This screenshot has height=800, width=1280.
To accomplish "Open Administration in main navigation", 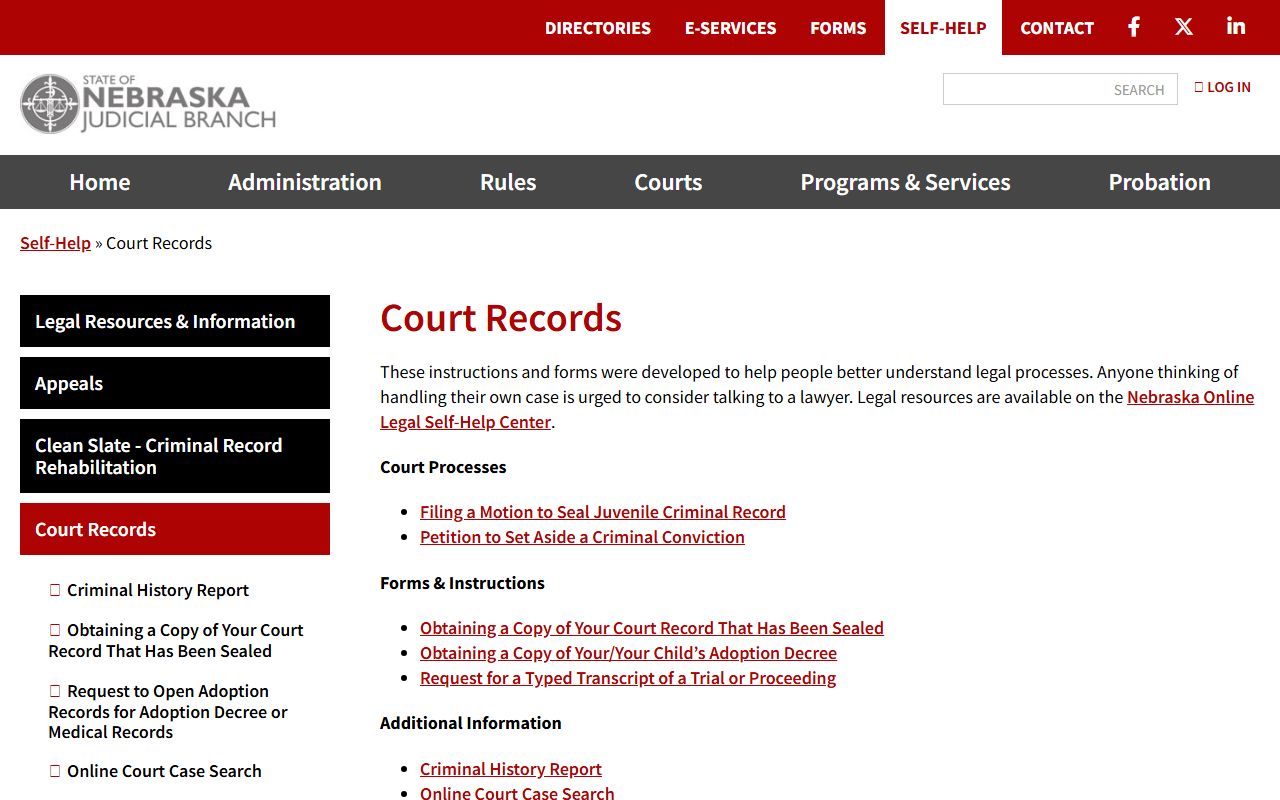I will [305, 182].
